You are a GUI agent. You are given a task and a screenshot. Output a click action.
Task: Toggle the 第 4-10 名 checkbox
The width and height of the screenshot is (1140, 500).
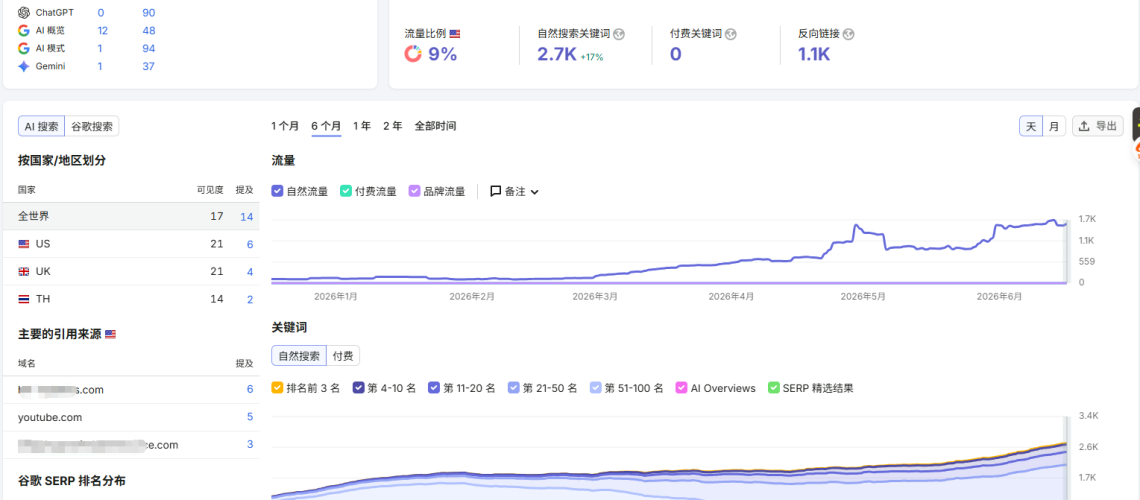pos(358,388)
